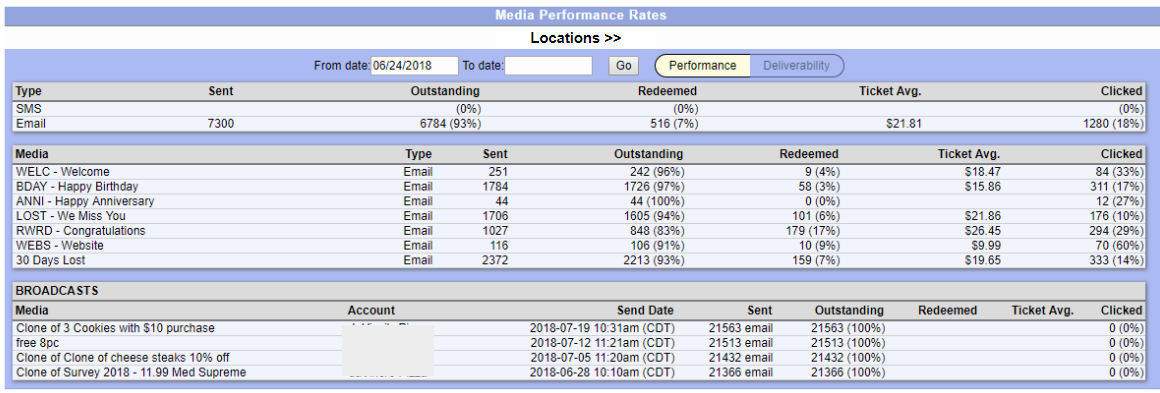Select the WEBS - Website media row
1160x393 pixels.
[x=579, y=246]
